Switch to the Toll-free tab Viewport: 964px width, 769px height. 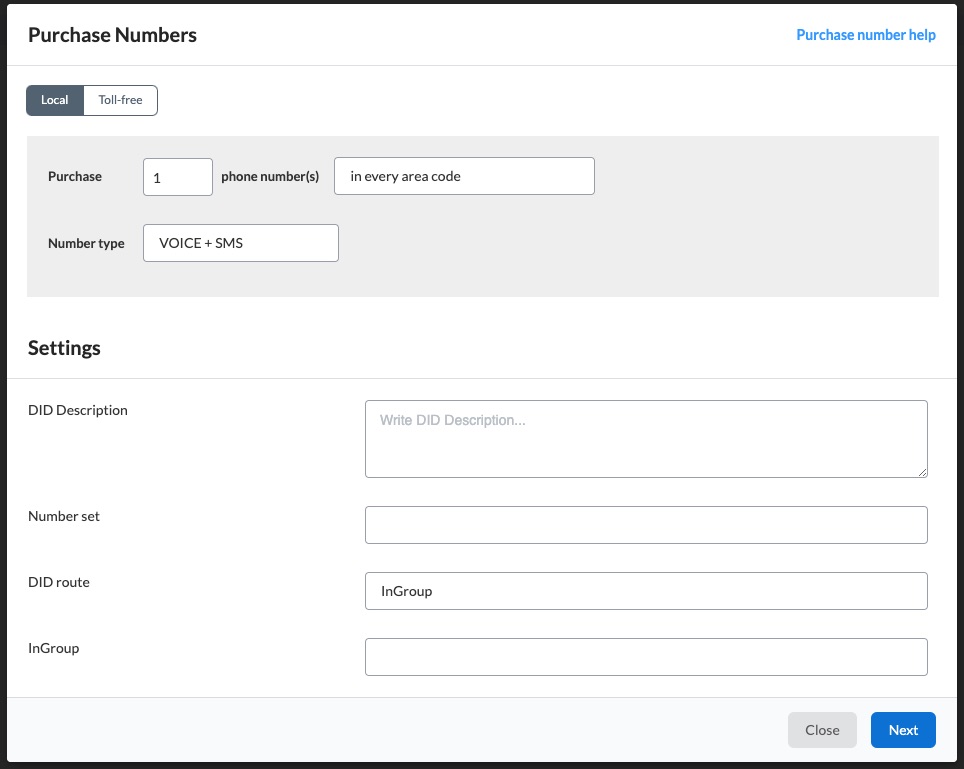120,100
